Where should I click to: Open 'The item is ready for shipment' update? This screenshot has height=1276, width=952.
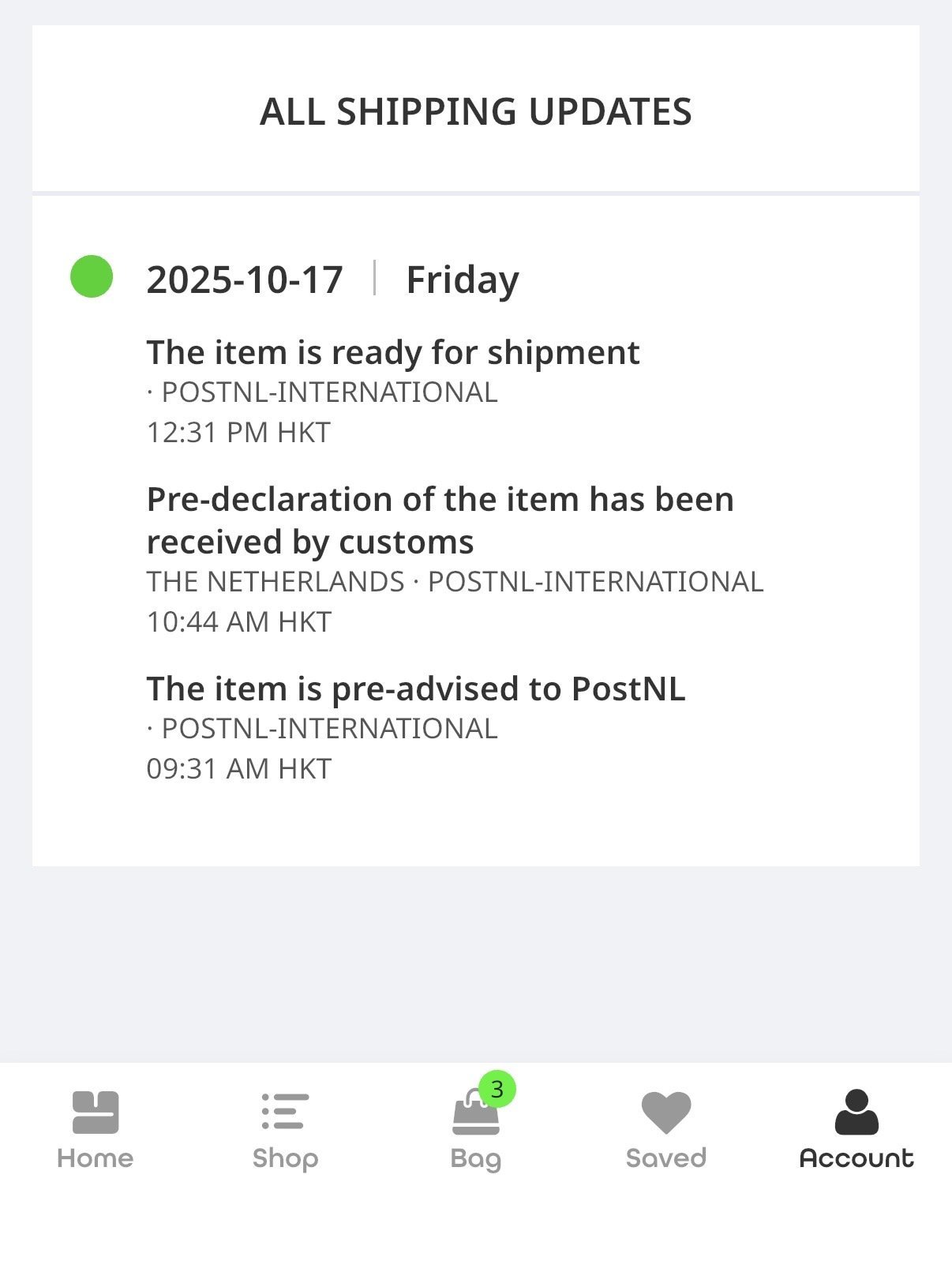(393, 352)
